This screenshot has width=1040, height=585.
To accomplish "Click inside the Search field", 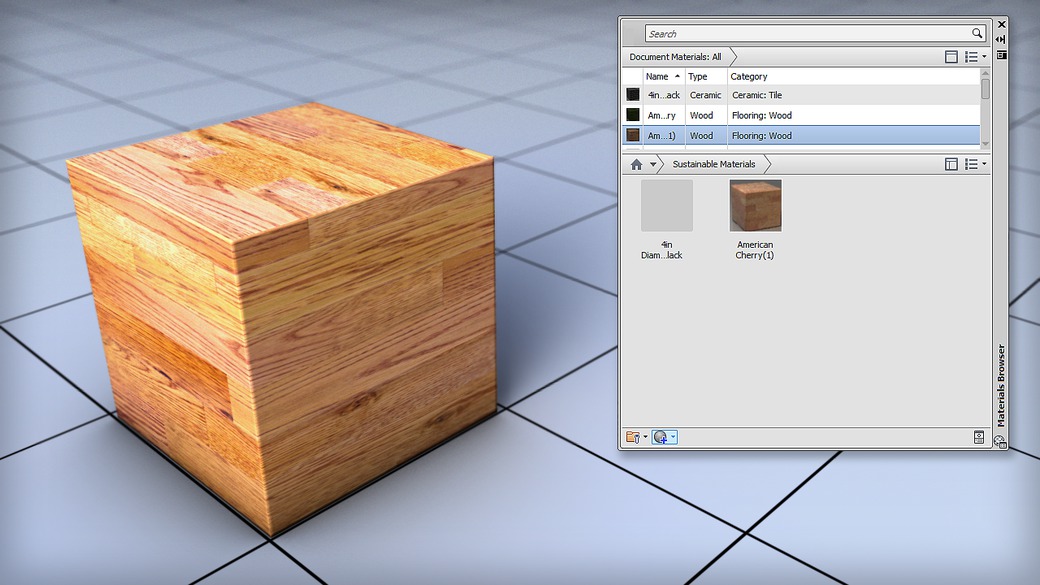I will point(808,33).
